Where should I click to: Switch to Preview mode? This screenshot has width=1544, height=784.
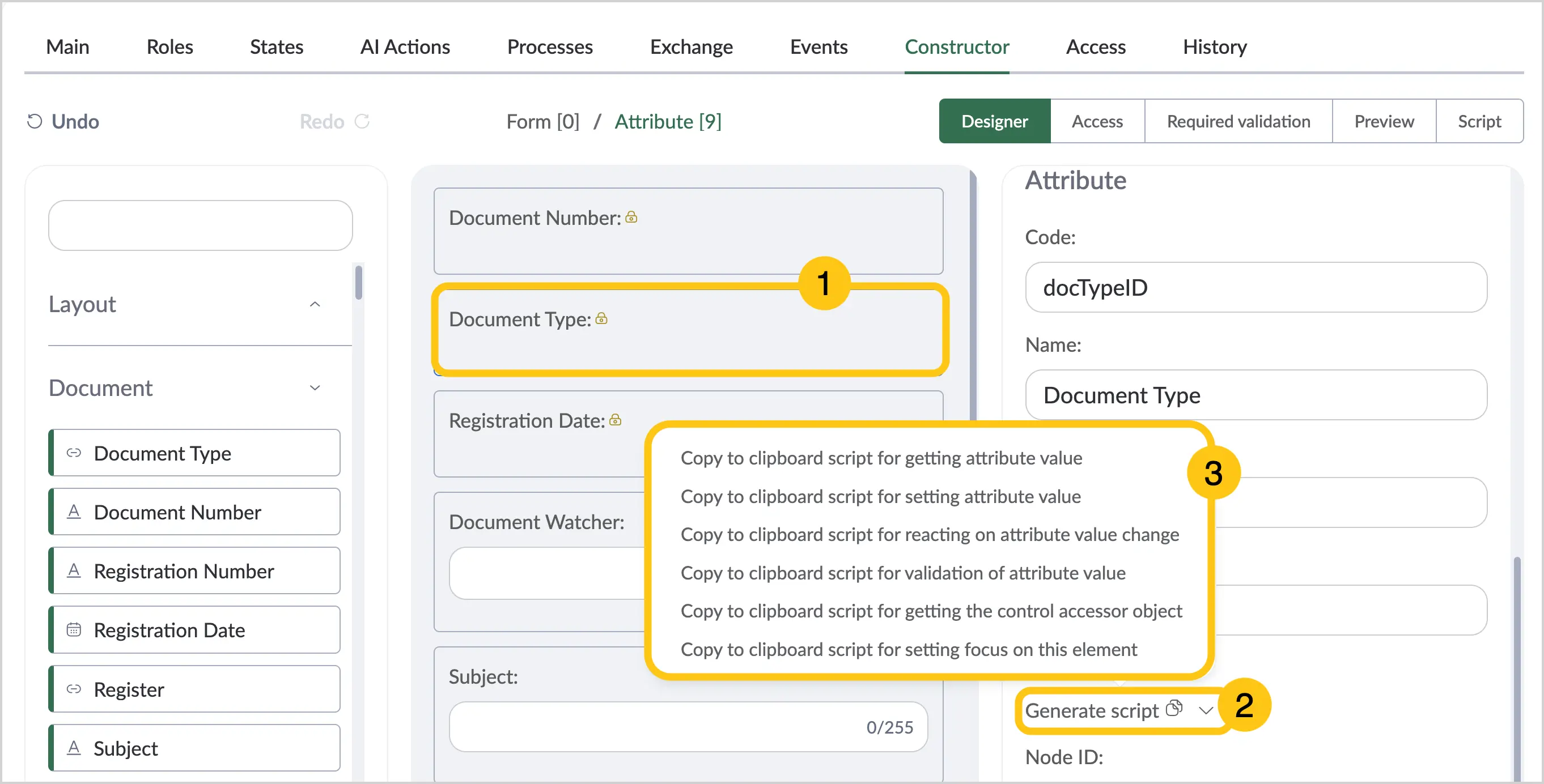click(x=1384, y=121)
